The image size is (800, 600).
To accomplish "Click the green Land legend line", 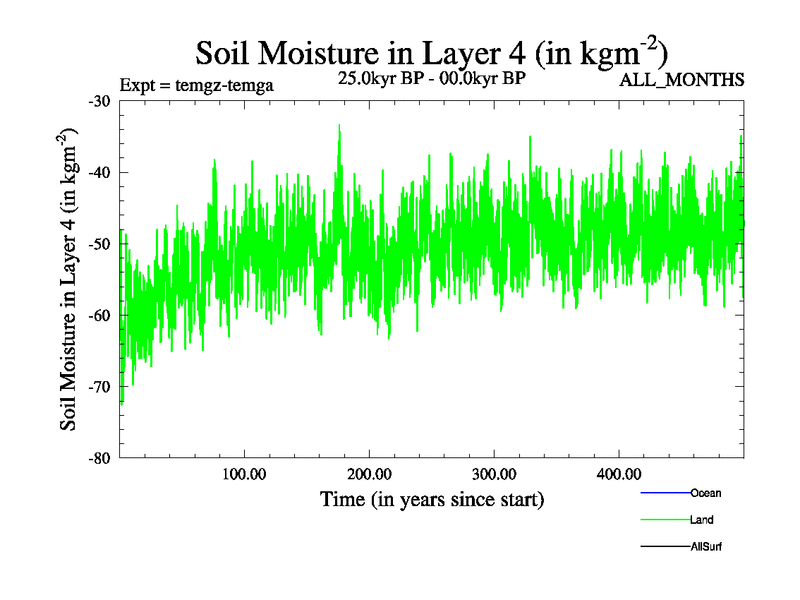I will click(664, 520).
